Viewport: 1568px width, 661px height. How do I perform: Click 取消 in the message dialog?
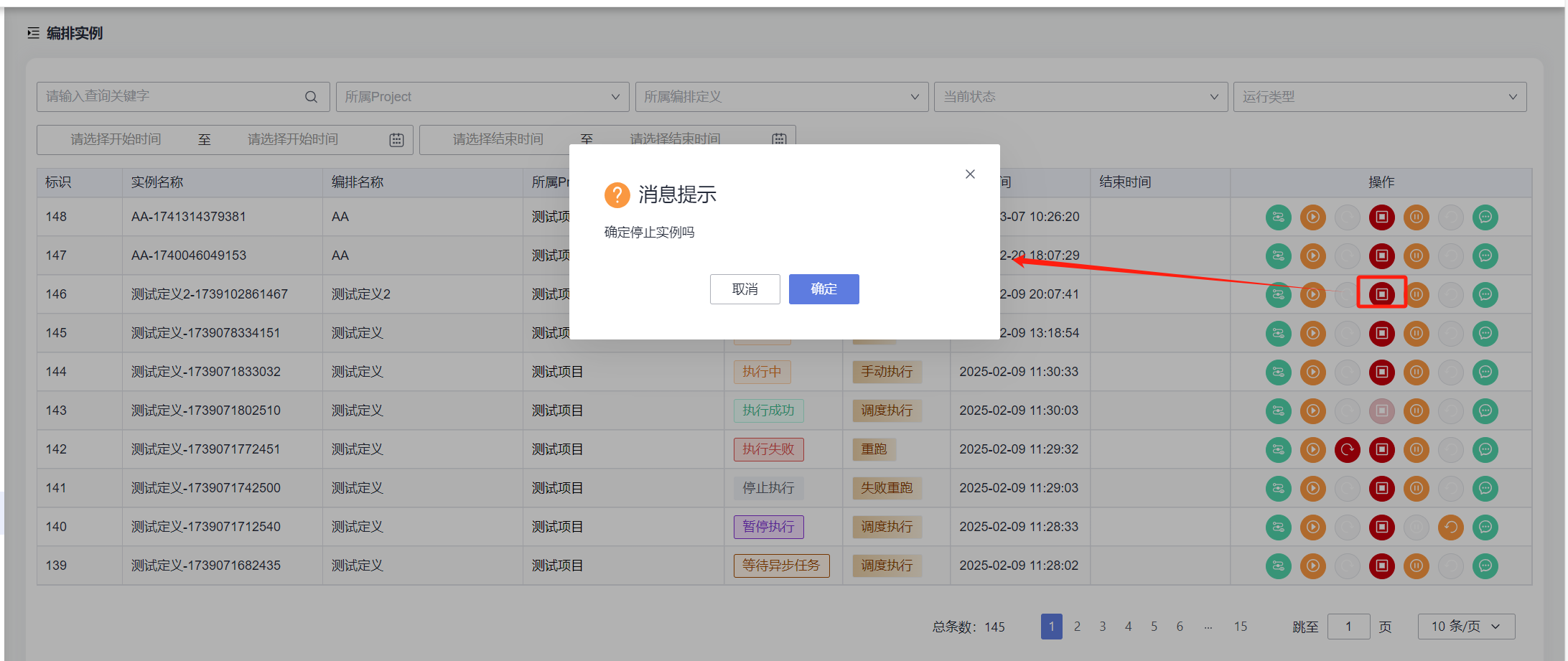745,289
